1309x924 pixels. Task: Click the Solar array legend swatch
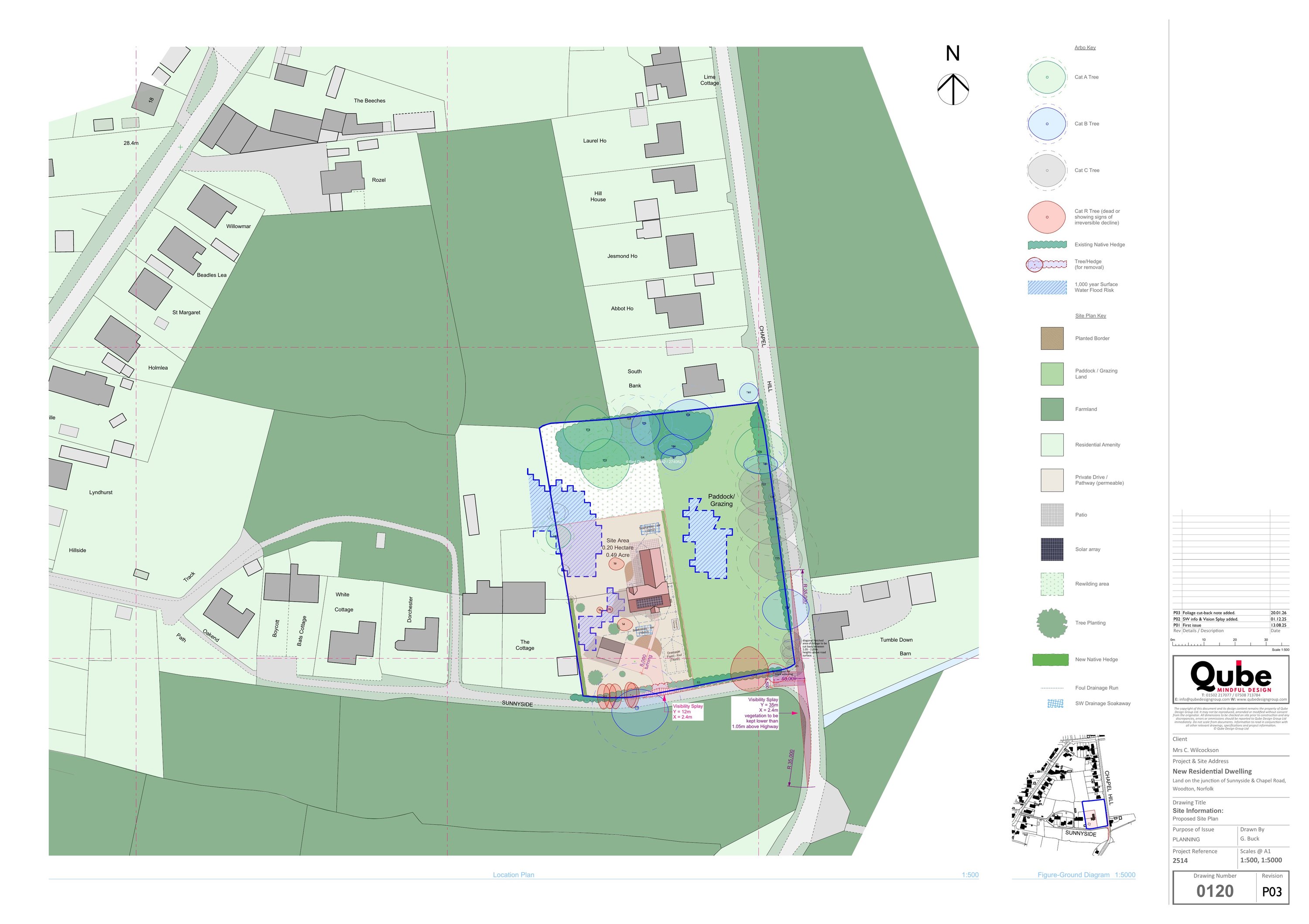(x=1052, y=550)
